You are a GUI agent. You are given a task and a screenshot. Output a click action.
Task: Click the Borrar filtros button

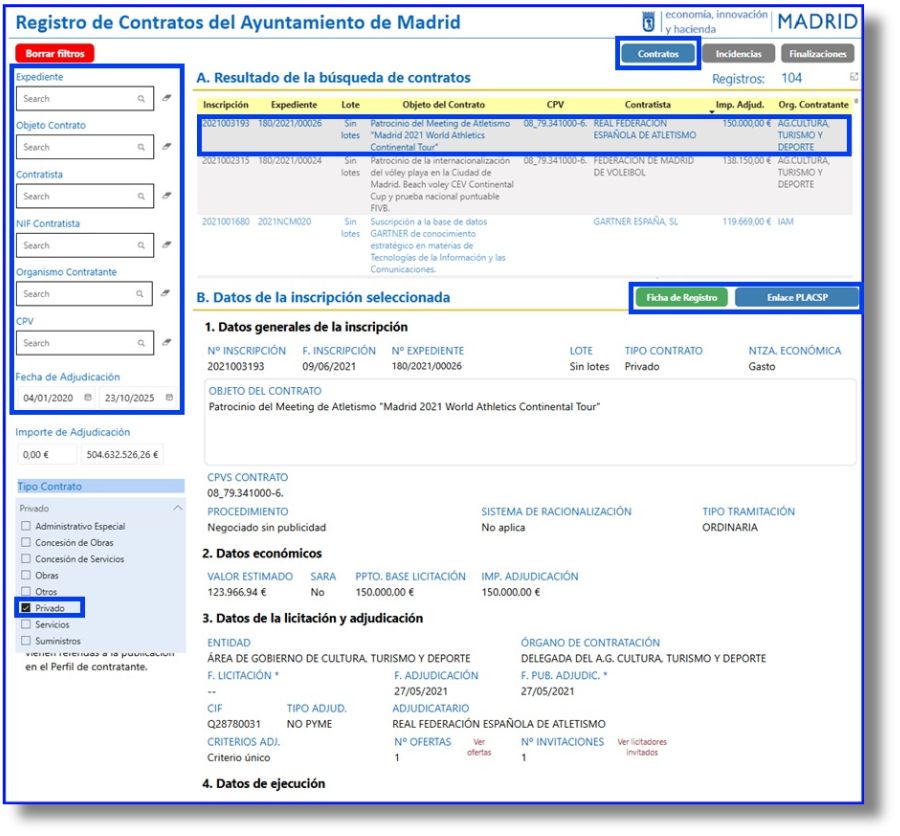click(55, 53)
